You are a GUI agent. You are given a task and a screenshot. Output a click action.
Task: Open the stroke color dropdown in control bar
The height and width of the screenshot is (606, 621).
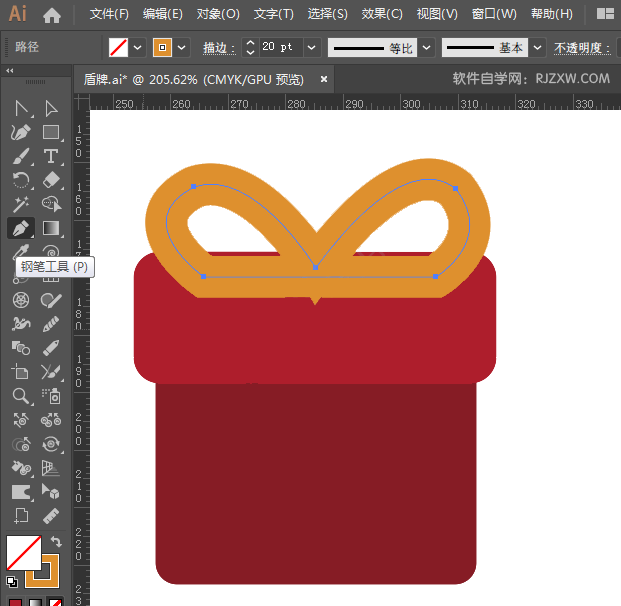181,48
